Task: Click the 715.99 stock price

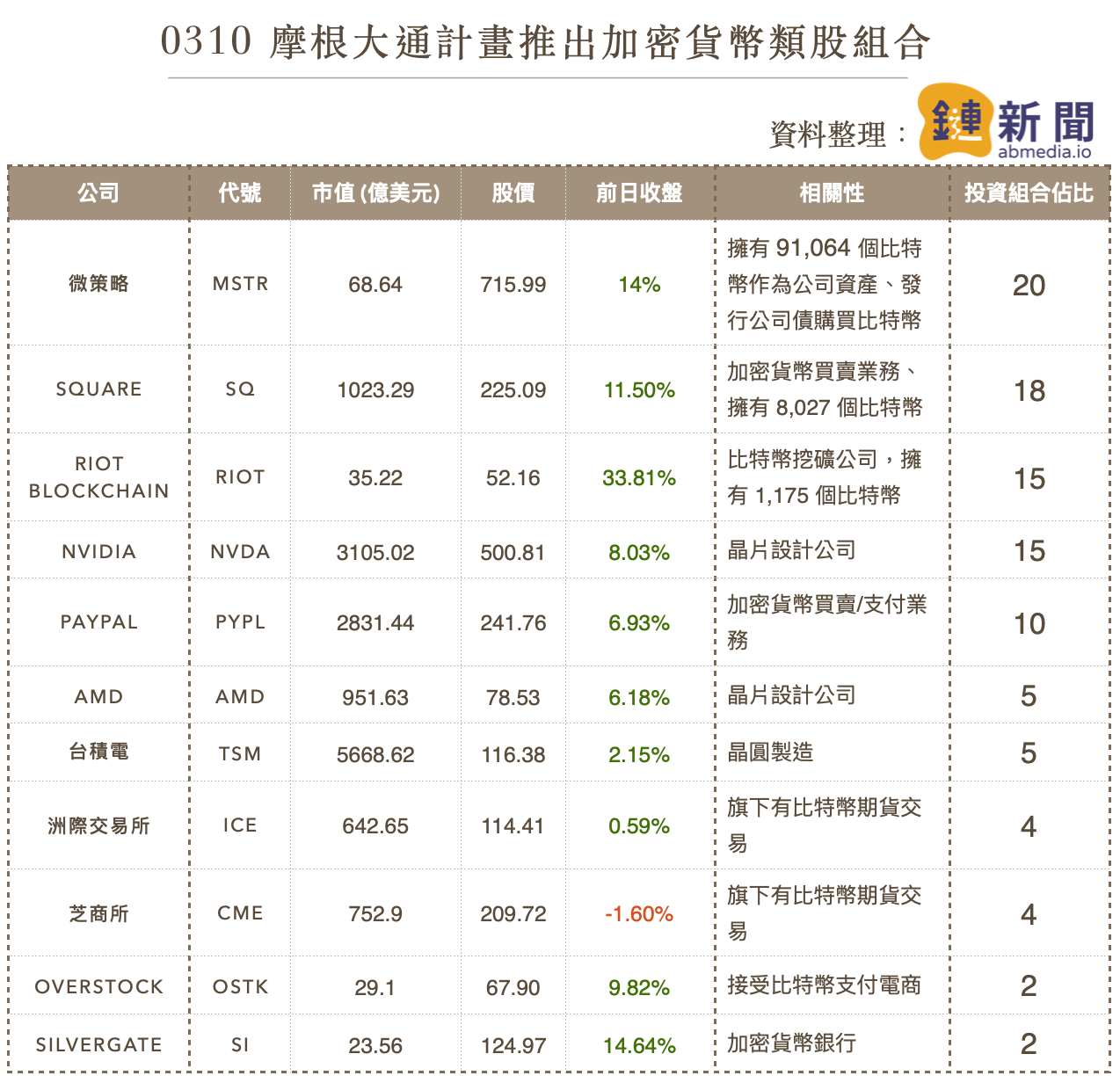Action: pyautogui.click(x=513, y=285)
